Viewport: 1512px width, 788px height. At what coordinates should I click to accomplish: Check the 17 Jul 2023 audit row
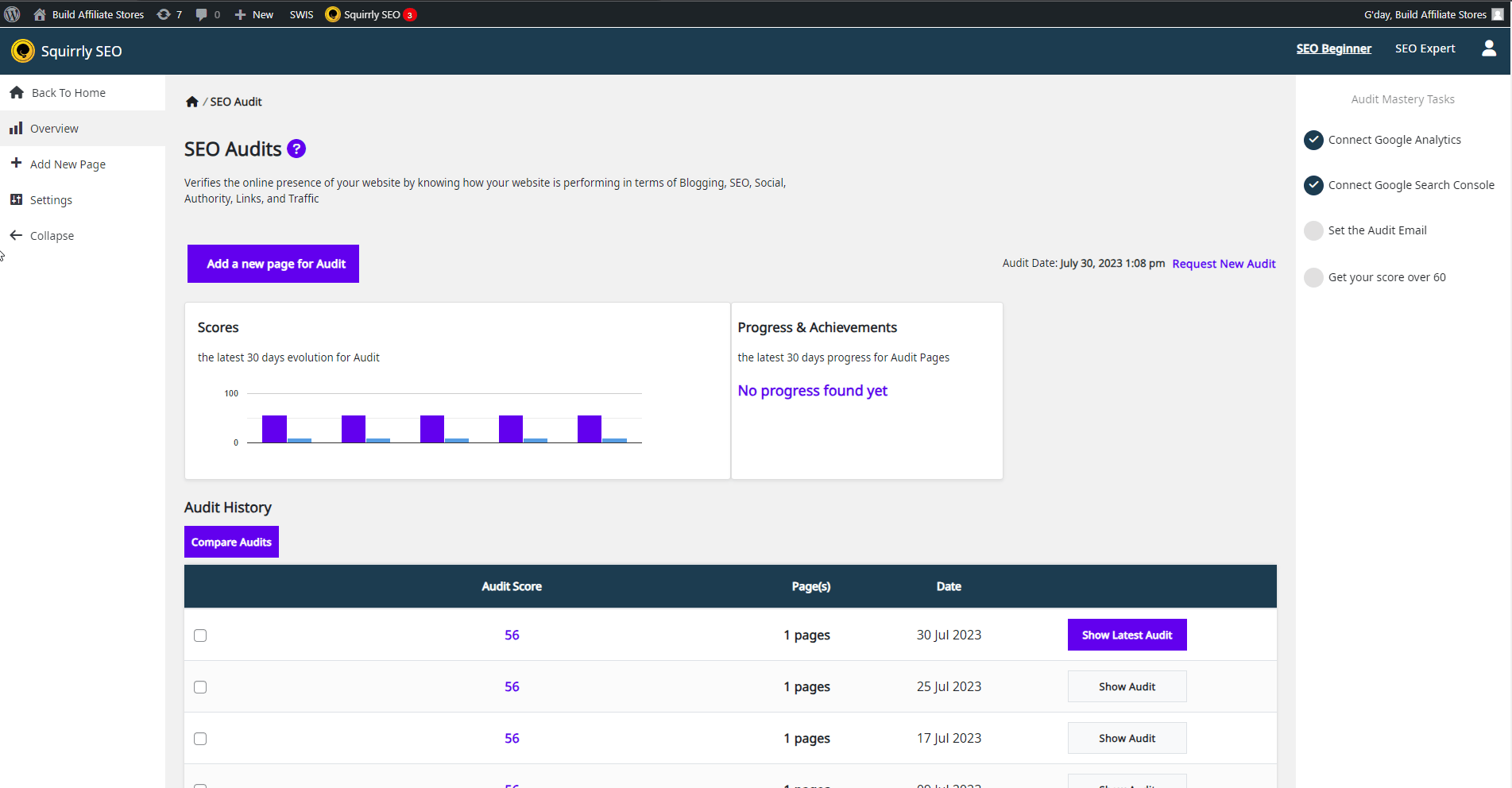pos(200,739)
